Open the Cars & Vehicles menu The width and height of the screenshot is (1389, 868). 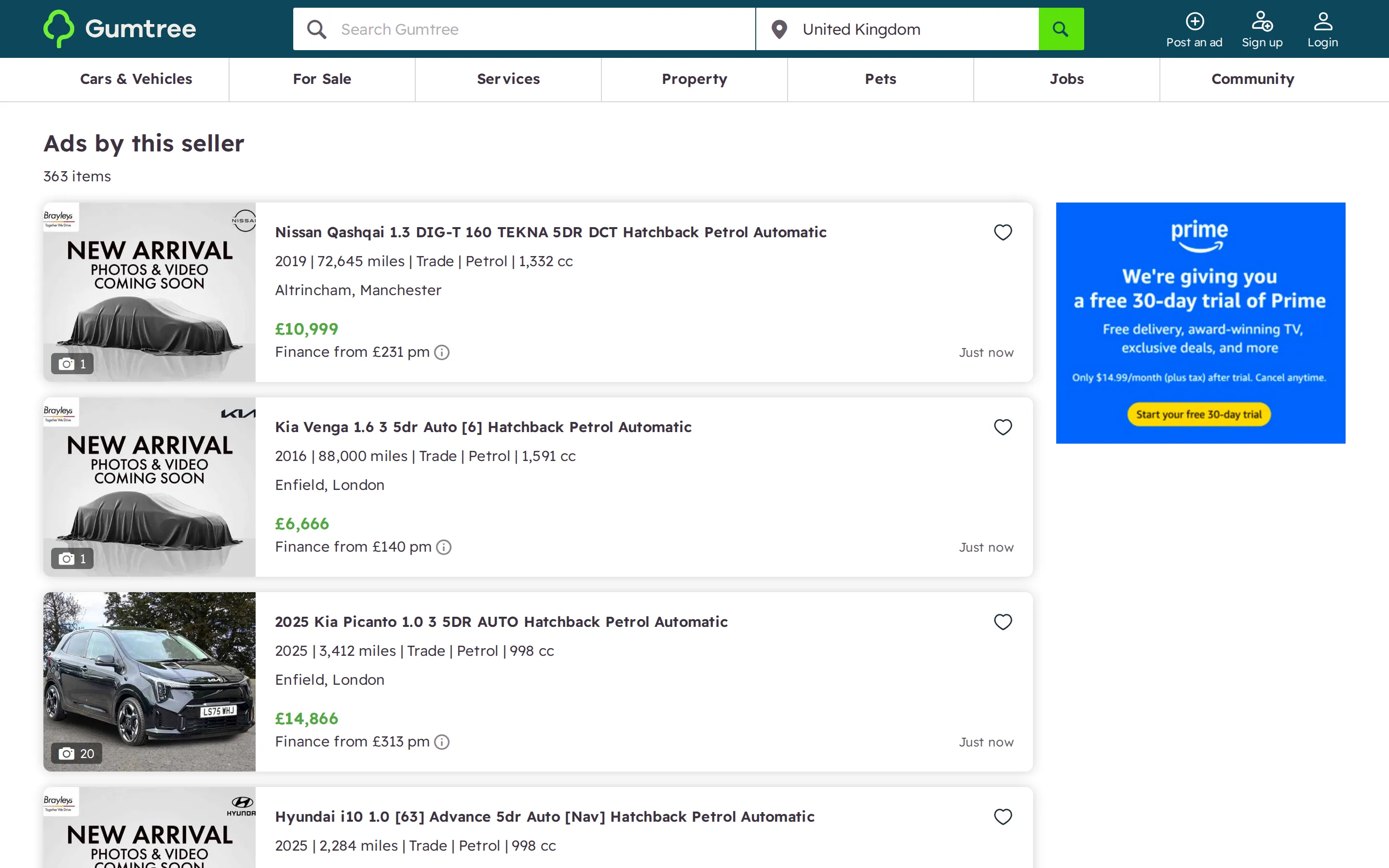(x=136, y=79)
